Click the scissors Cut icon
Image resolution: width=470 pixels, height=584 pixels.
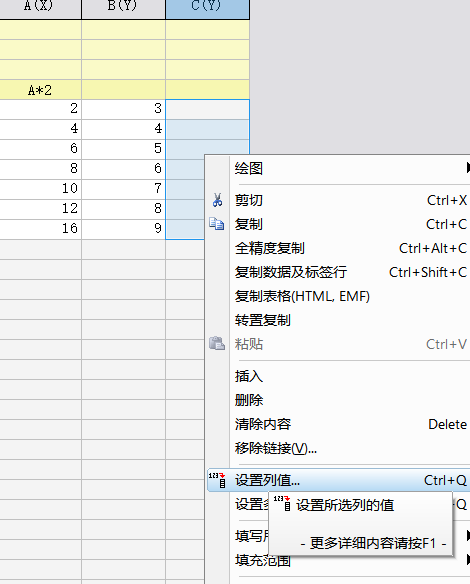click(x=217, y=200)
